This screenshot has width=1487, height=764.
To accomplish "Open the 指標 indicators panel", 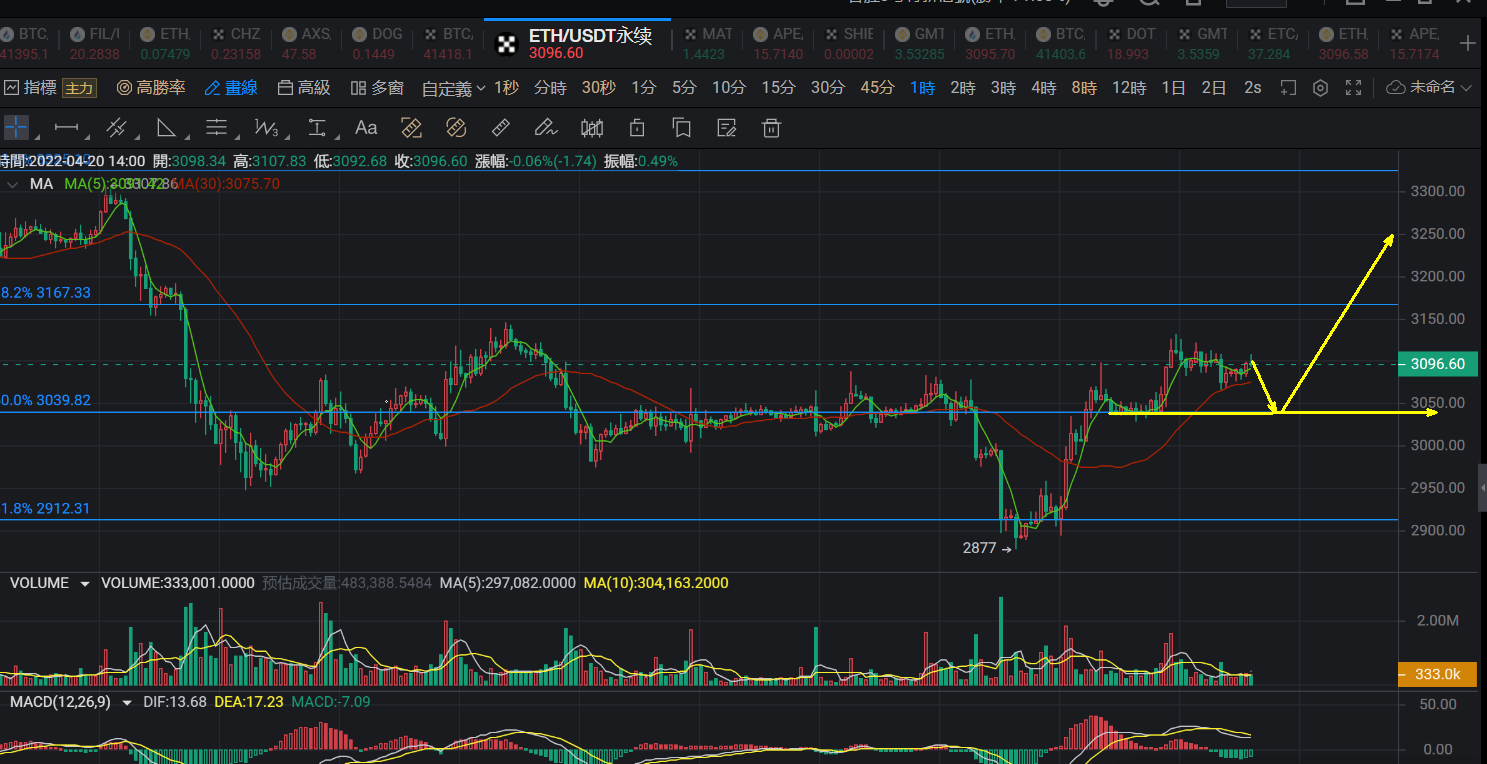I will point(30,88).
